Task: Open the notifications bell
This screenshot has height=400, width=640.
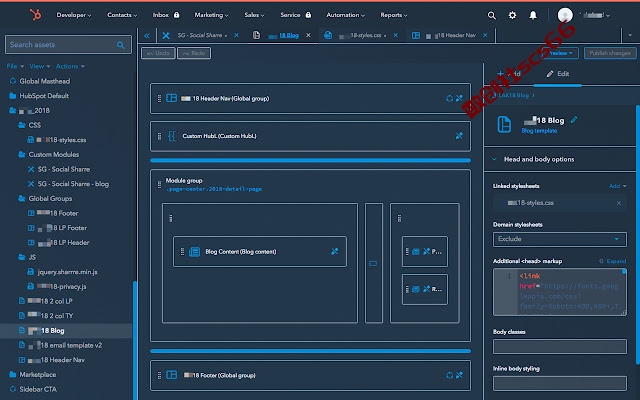Action: click(533, 15)
